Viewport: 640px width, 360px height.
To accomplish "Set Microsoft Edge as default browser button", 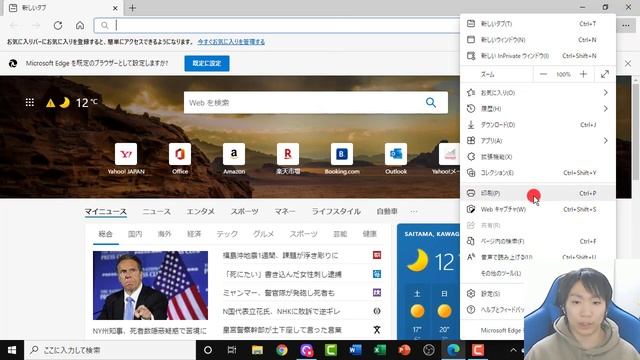I will (x=207, y=63).
